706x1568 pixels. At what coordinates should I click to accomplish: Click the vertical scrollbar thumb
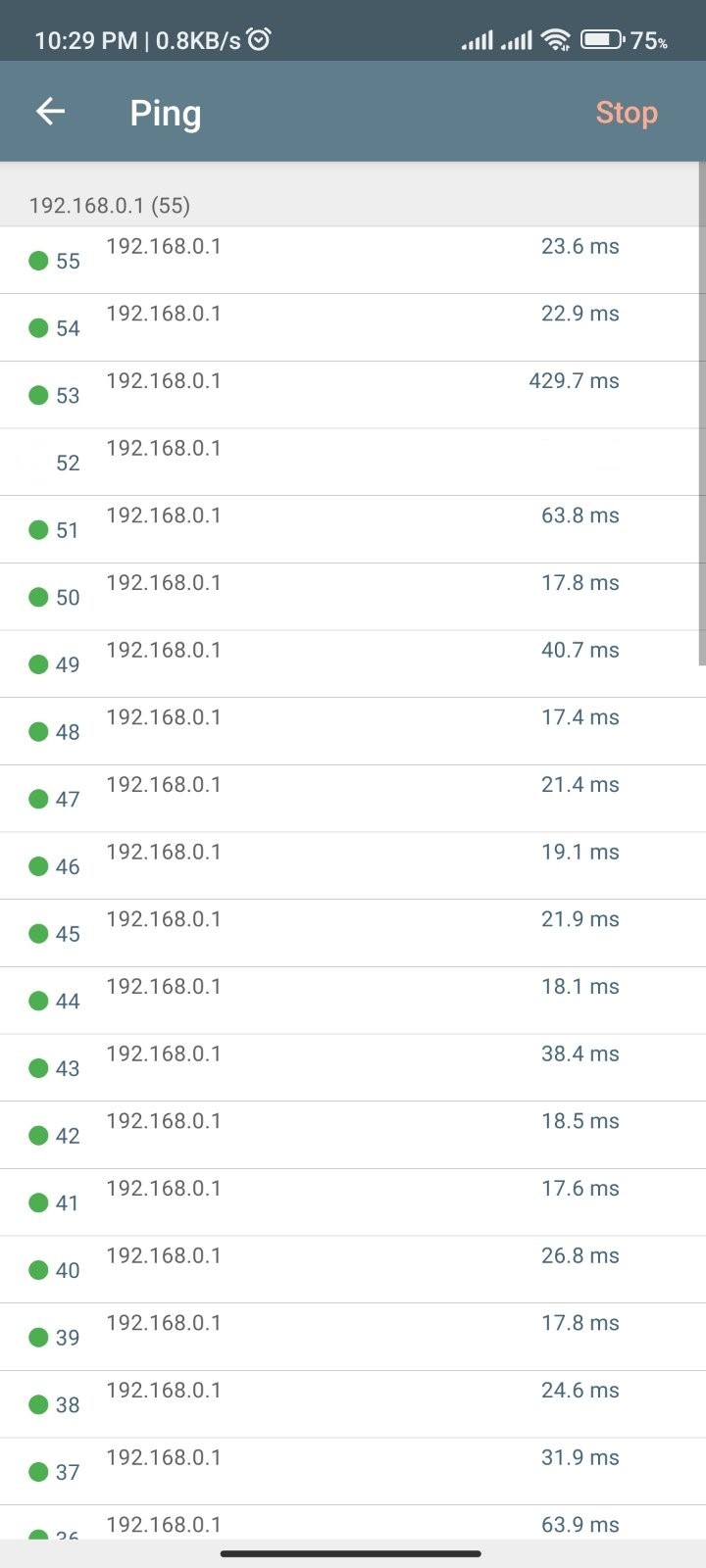point(702,415)
